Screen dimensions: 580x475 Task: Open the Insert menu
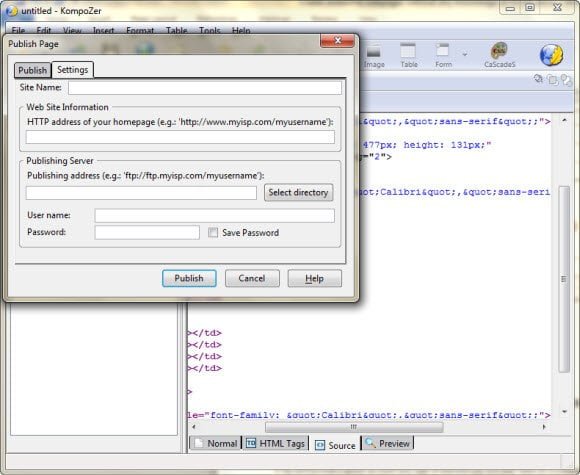coord(103,30)
